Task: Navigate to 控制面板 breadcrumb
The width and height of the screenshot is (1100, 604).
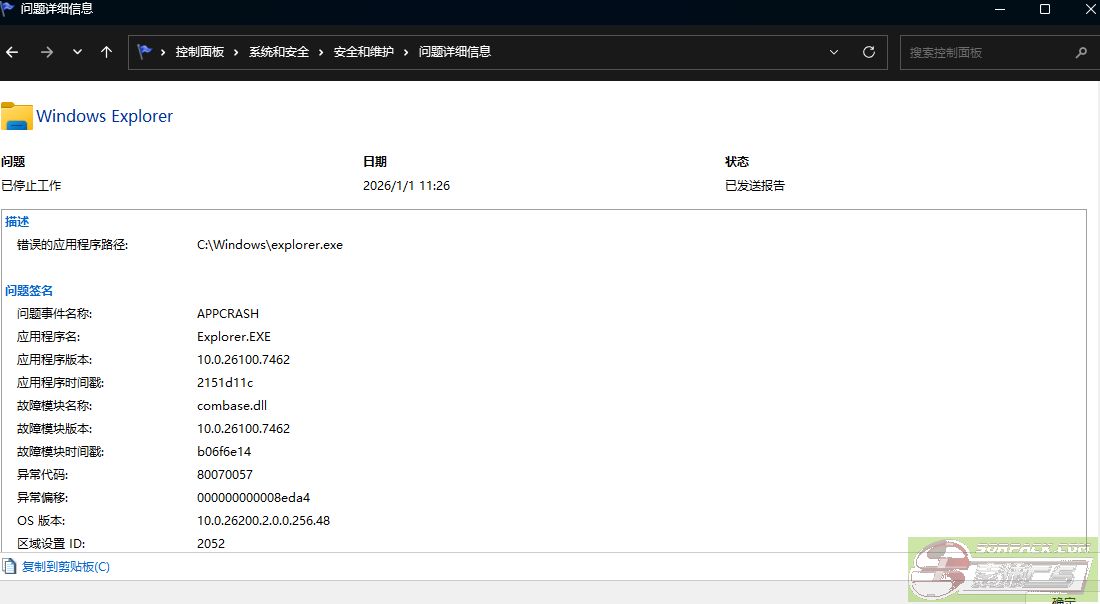Action: [199, 52]
